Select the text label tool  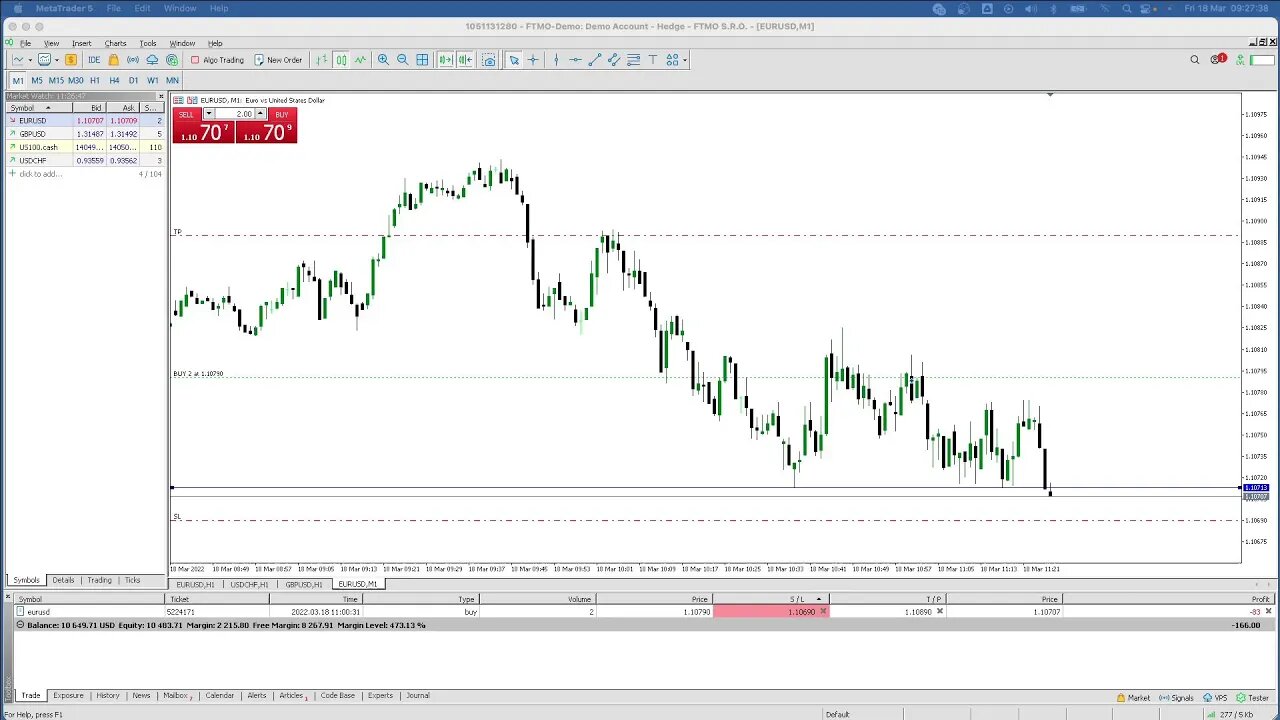[652, 60]
